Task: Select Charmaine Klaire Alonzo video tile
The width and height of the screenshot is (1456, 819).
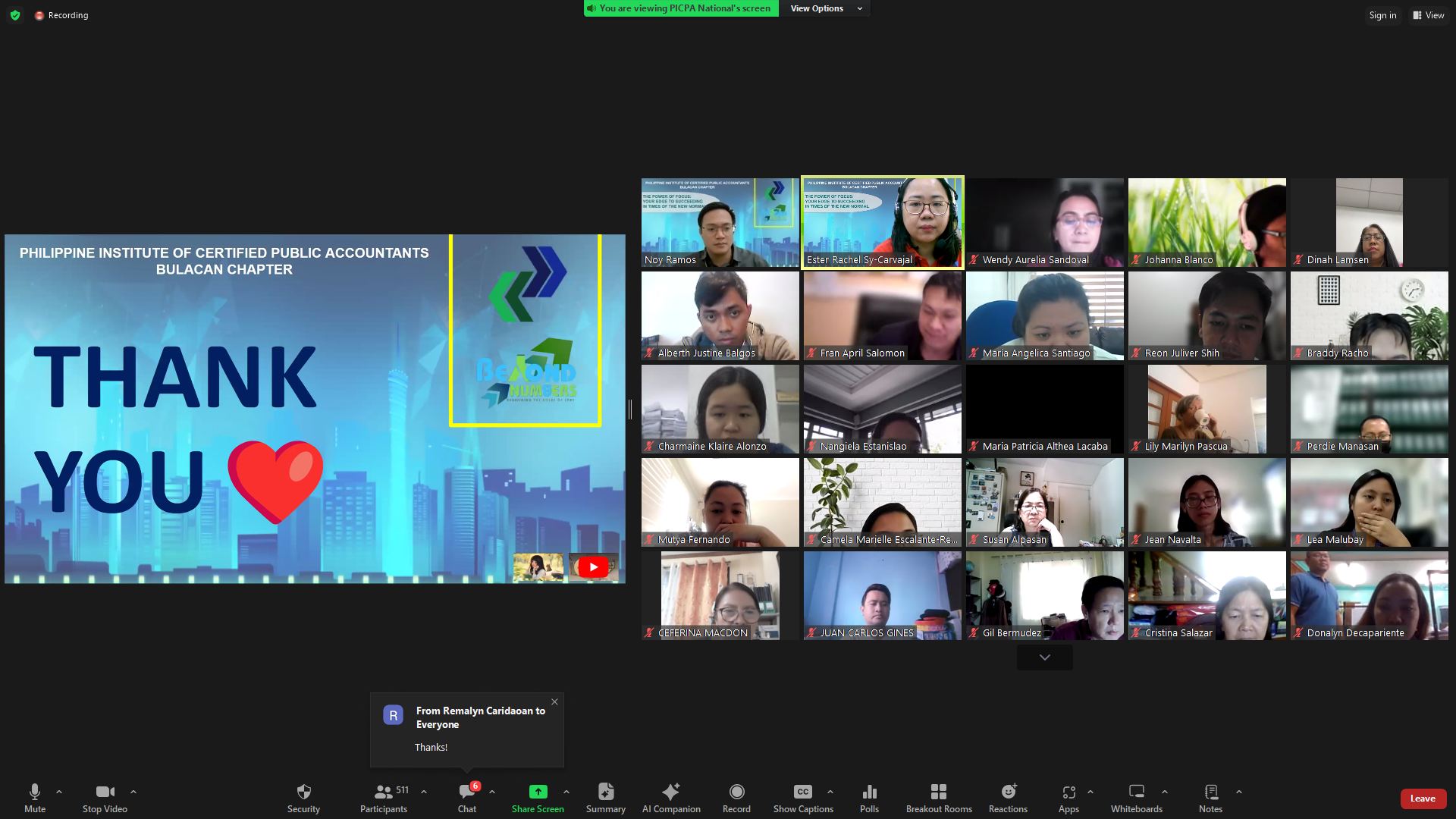Action: point(720,409)
